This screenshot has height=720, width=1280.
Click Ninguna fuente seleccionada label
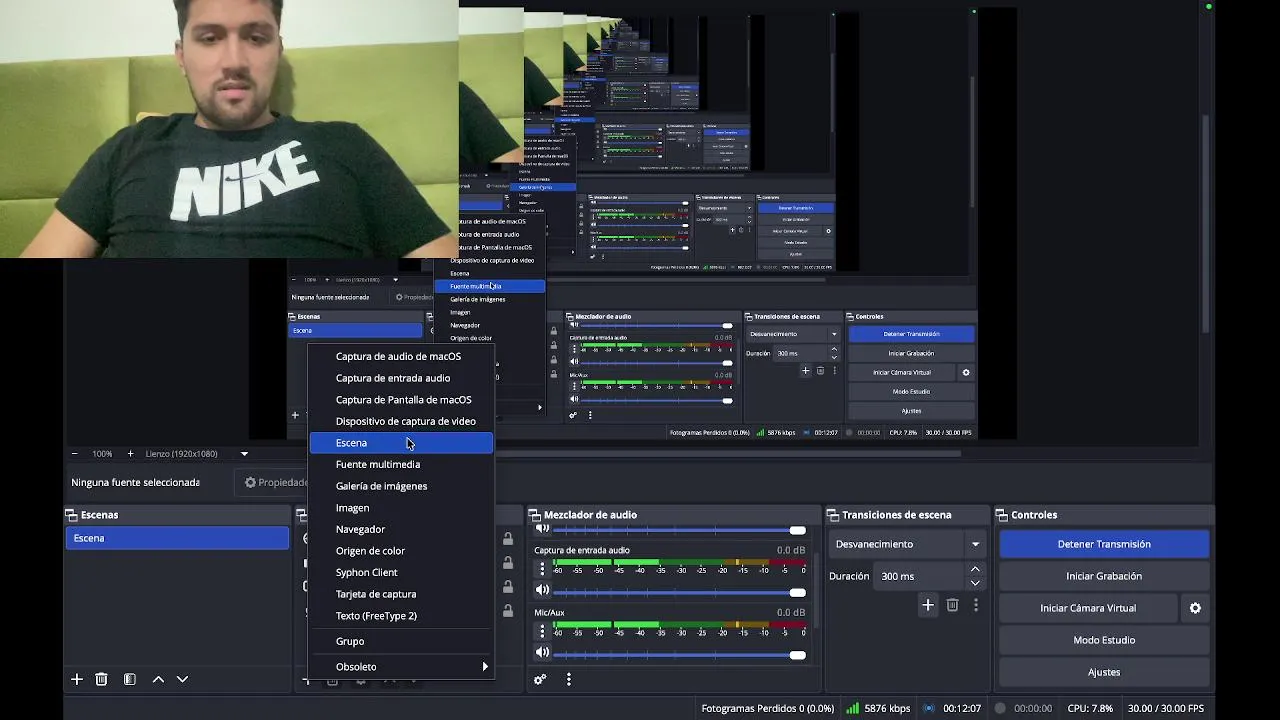(x=135, y=482)
